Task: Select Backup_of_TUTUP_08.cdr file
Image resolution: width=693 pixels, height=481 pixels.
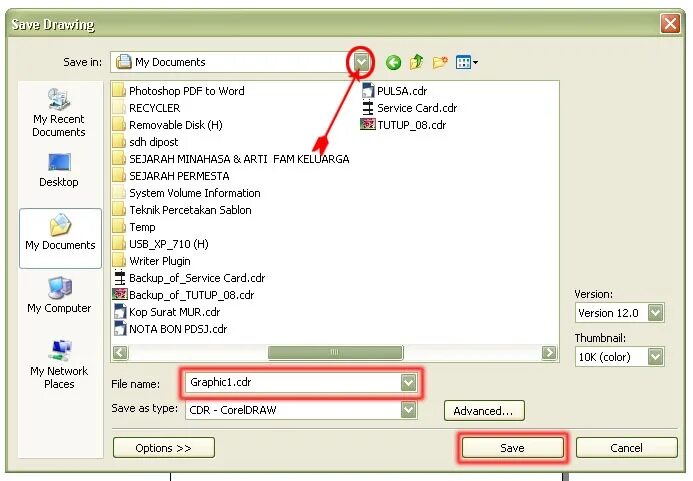Action: coord(184,295)
